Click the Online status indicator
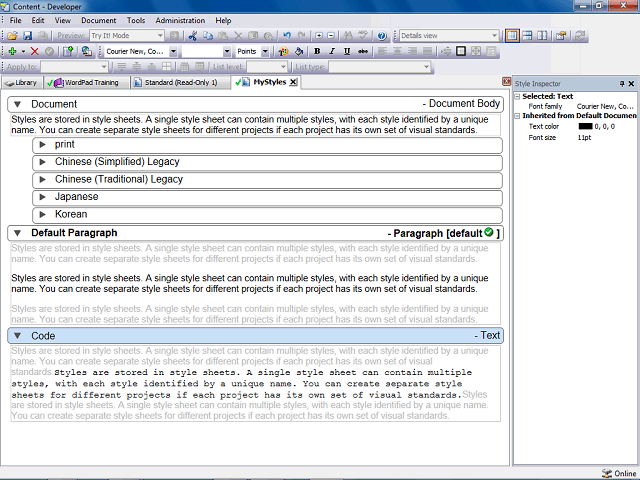 pos(620,473)
